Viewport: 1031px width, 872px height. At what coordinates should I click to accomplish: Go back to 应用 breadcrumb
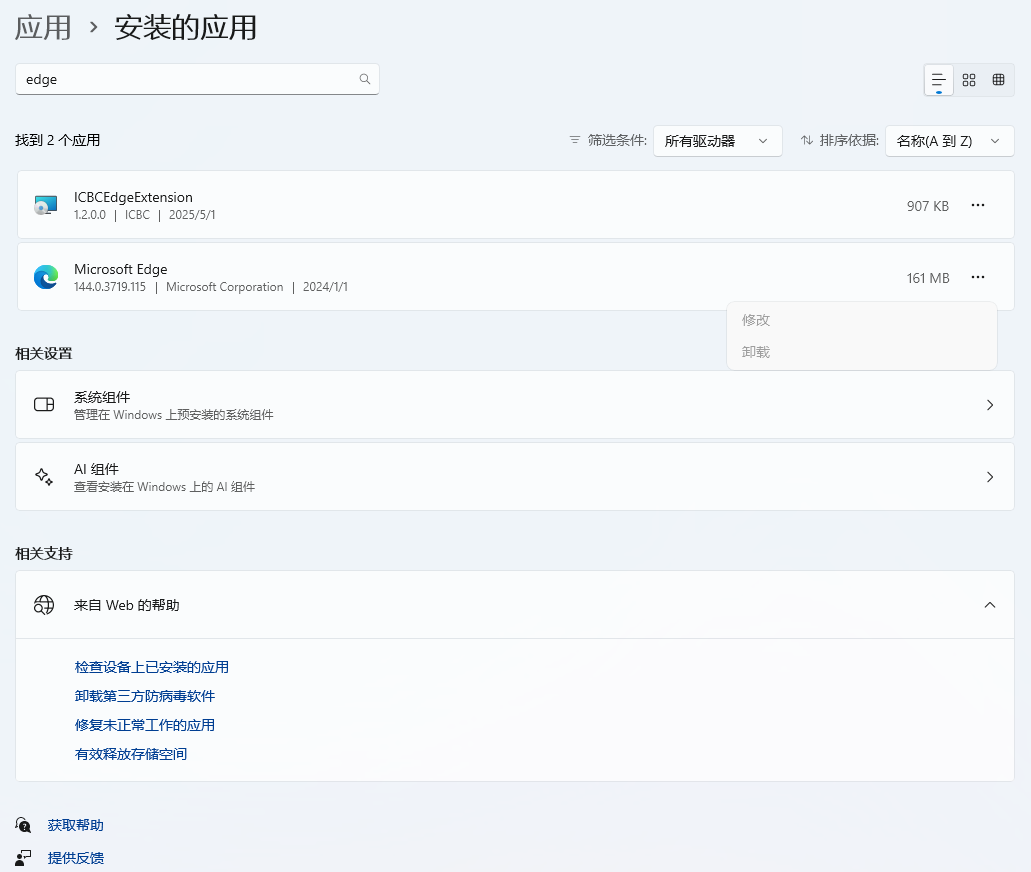[43, 28]
